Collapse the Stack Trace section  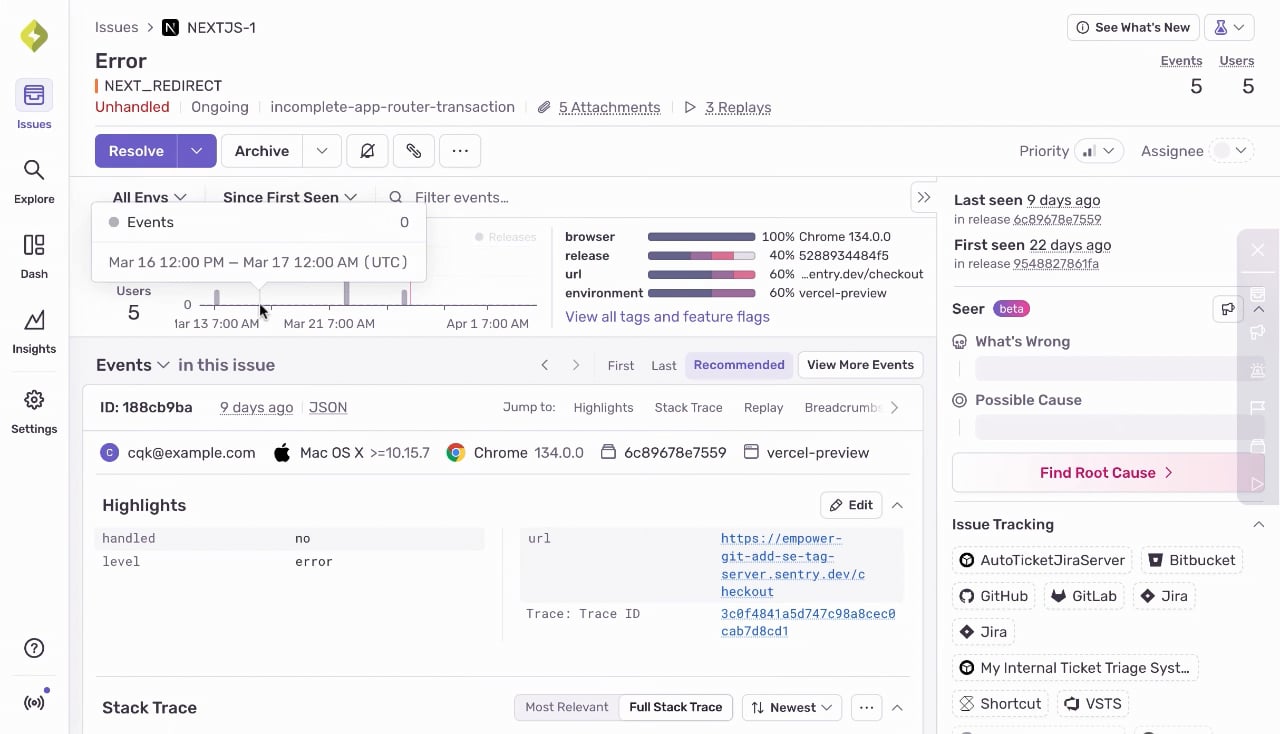pyautogui.click(x=897, y=708)
